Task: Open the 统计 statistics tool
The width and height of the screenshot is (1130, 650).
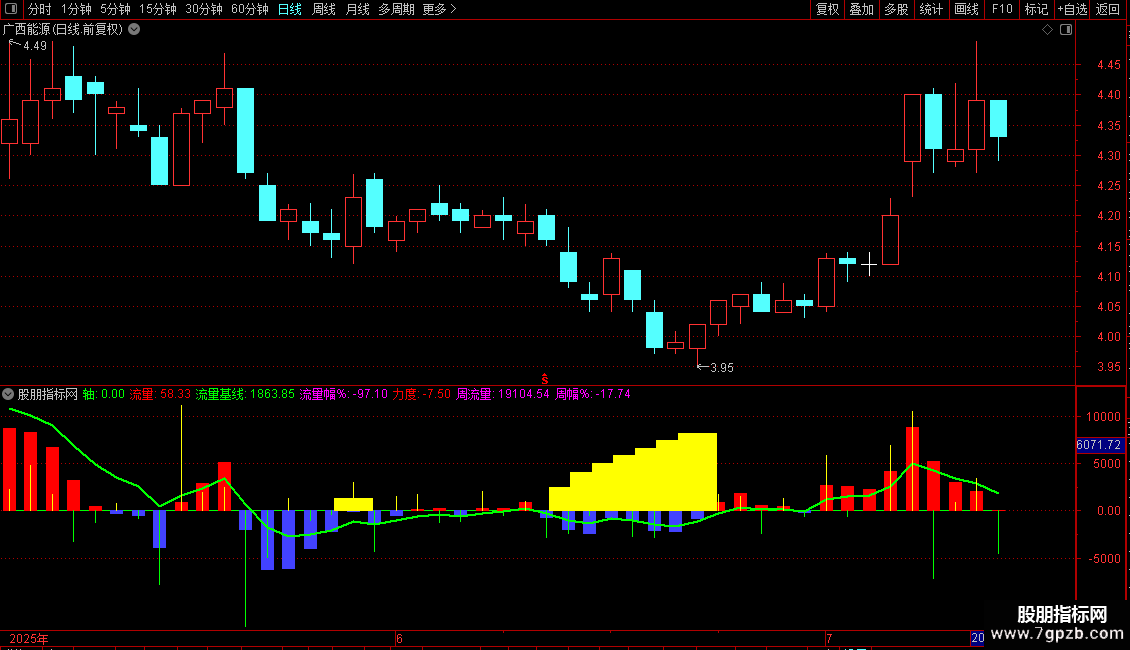Action: pos(931,9)
